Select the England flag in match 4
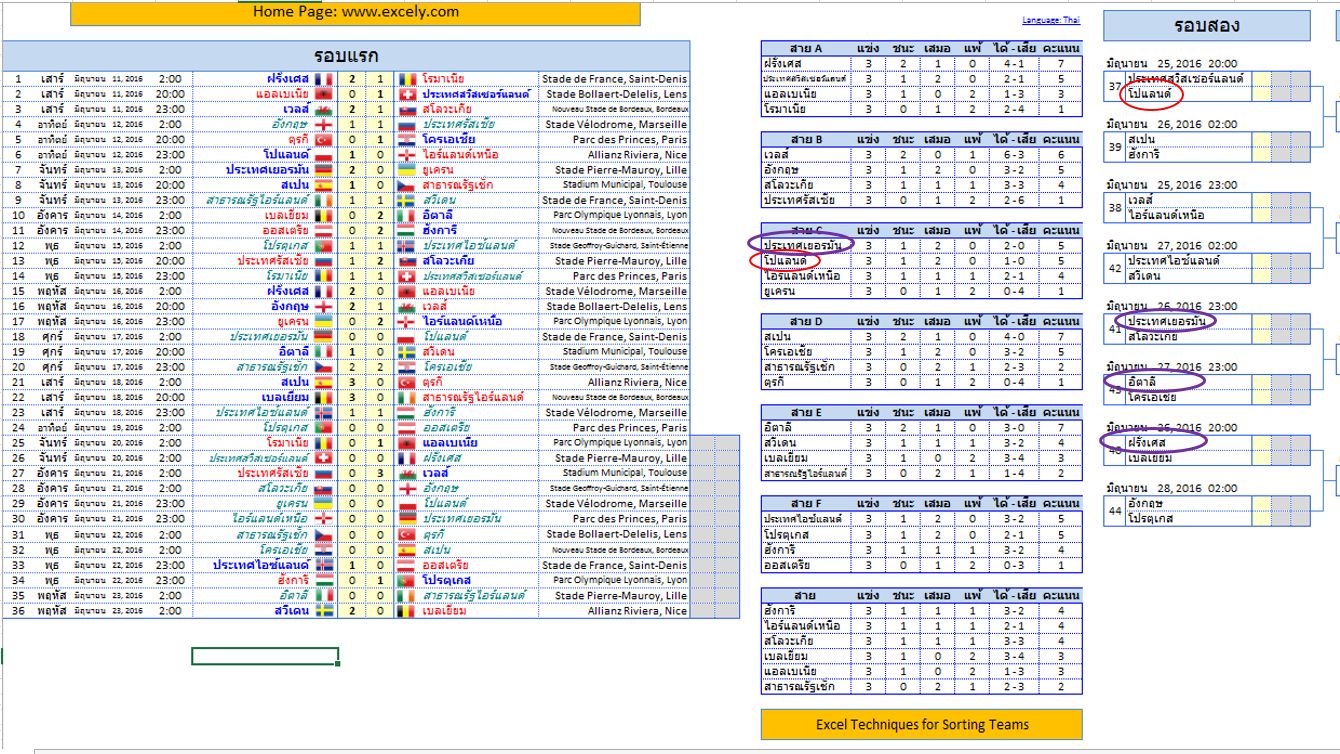This screenshot has height=754, width=1340. click(x=324, y=124)
